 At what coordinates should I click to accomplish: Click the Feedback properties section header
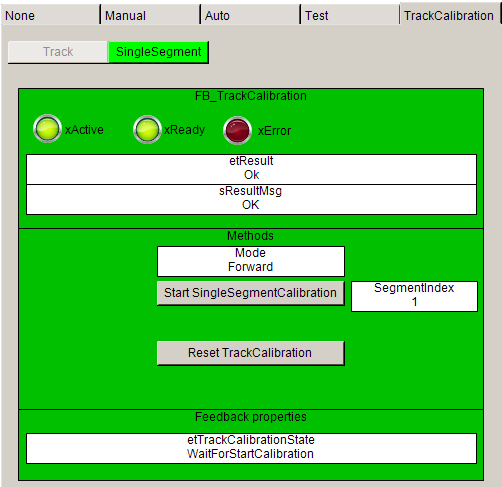tap(251, 417)
